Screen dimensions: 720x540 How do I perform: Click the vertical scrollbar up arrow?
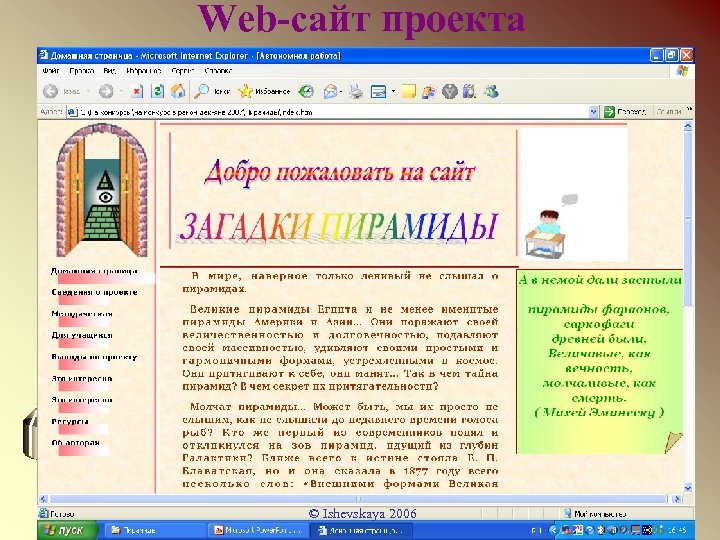[688, 126]
